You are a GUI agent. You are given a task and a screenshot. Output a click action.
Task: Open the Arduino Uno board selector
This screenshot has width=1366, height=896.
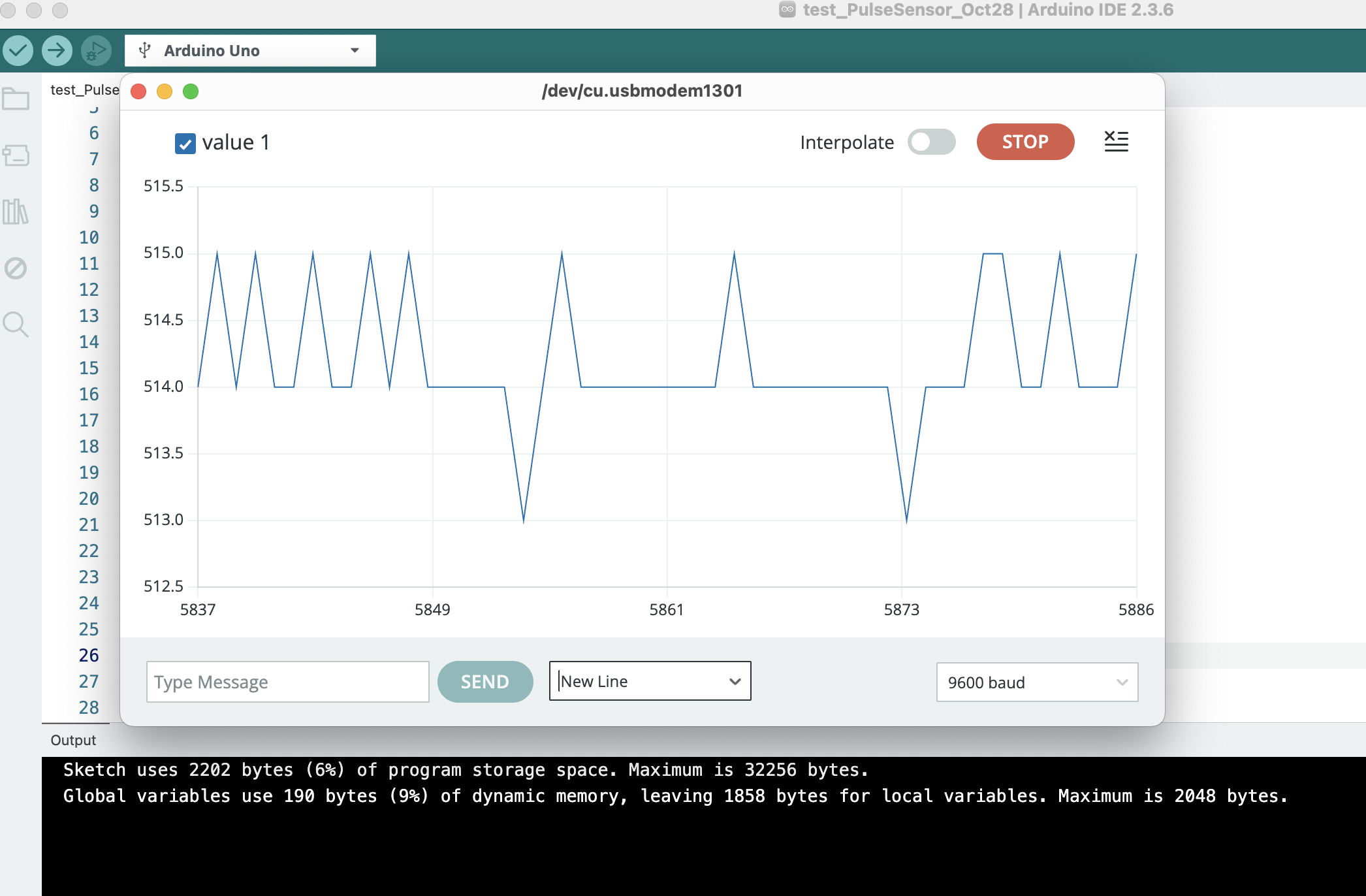[249, 50]
